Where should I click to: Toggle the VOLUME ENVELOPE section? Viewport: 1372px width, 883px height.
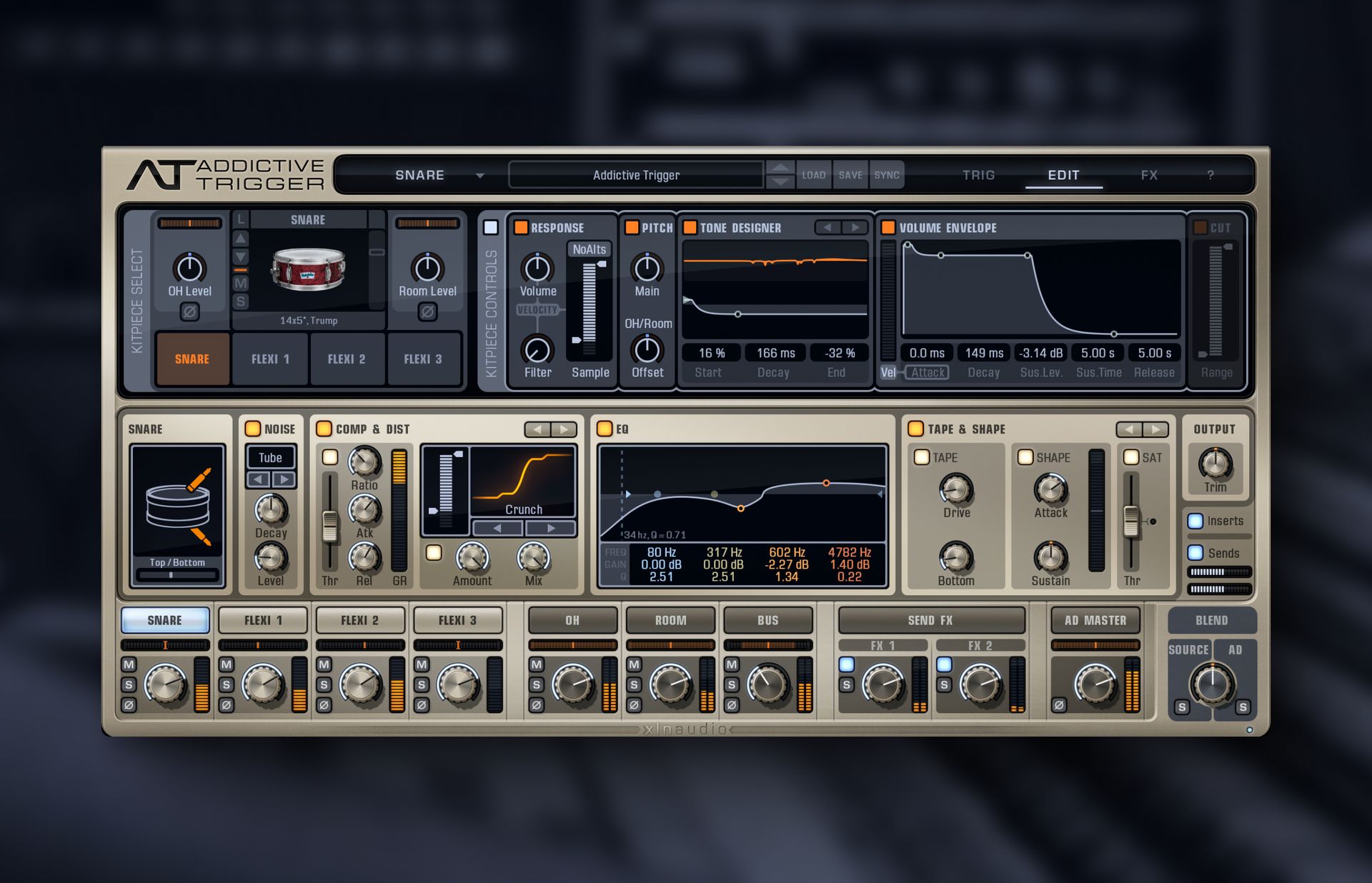pyautogui.click(x=888, y=227)
